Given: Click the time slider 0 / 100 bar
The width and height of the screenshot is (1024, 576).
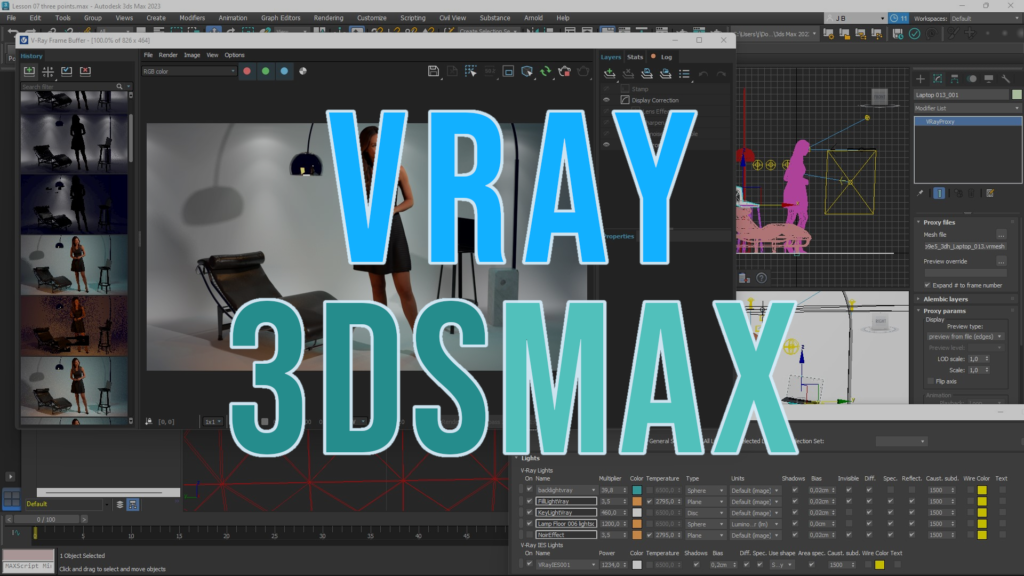Looking at the screenshot, I should (x=46, y=519).
